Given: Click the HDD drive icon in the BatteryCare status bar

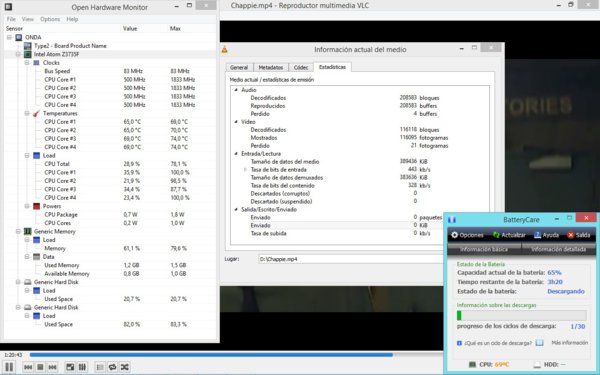Looking at the screenshot, I should (537, 365).
